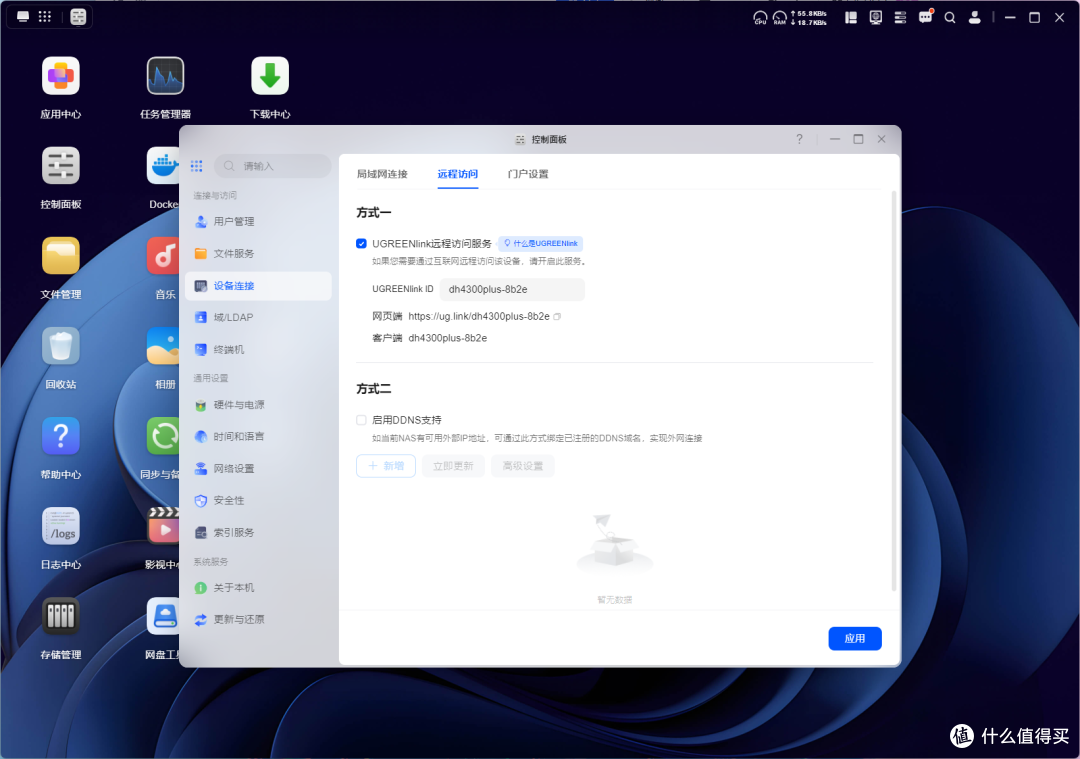Open the layout panel icon in top bar
The width and height of the screenshot is (1080, 759).
click(851, 18)
